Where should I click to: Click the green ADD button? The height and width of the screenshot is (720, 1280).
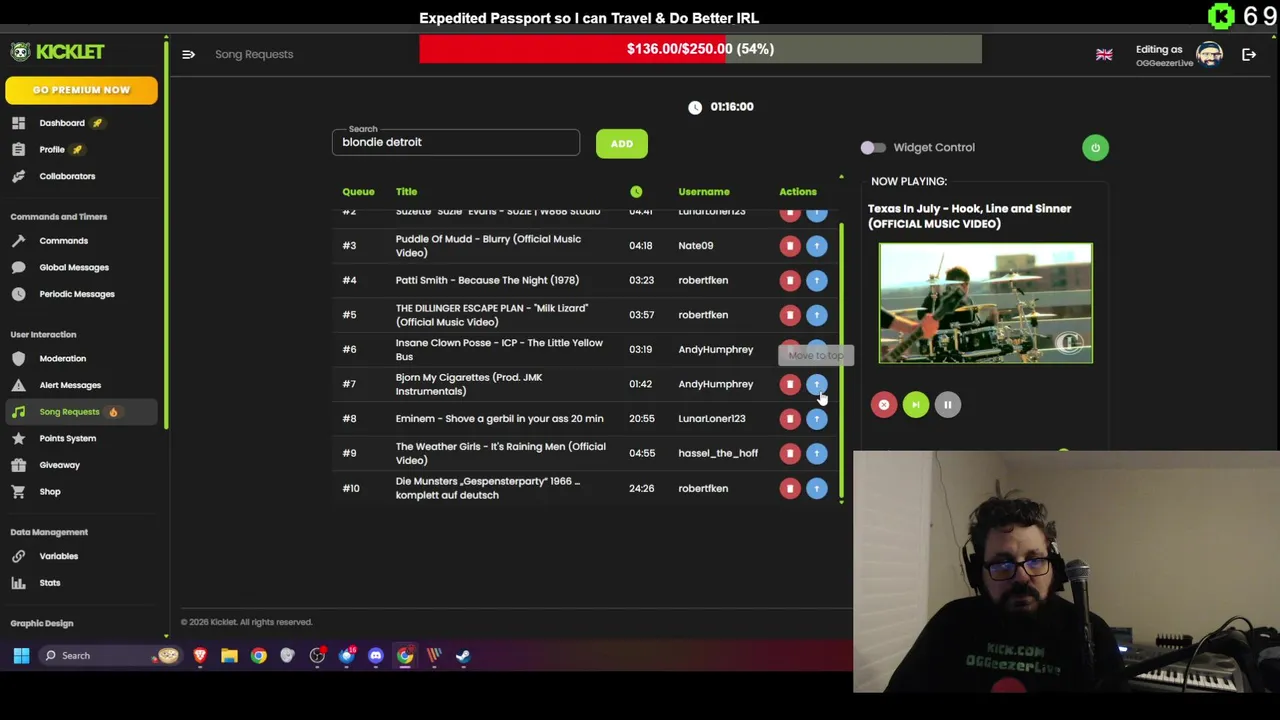622,144
